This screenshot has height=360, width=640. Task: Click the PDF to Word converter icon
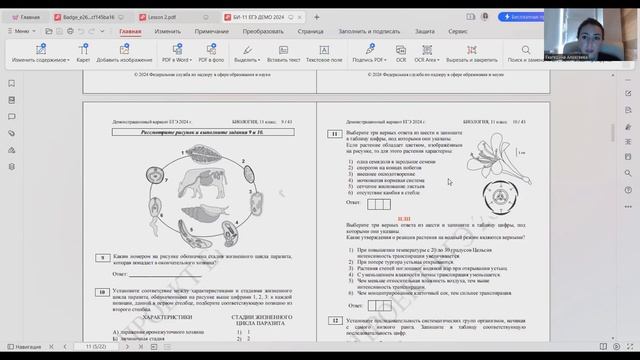177,49
